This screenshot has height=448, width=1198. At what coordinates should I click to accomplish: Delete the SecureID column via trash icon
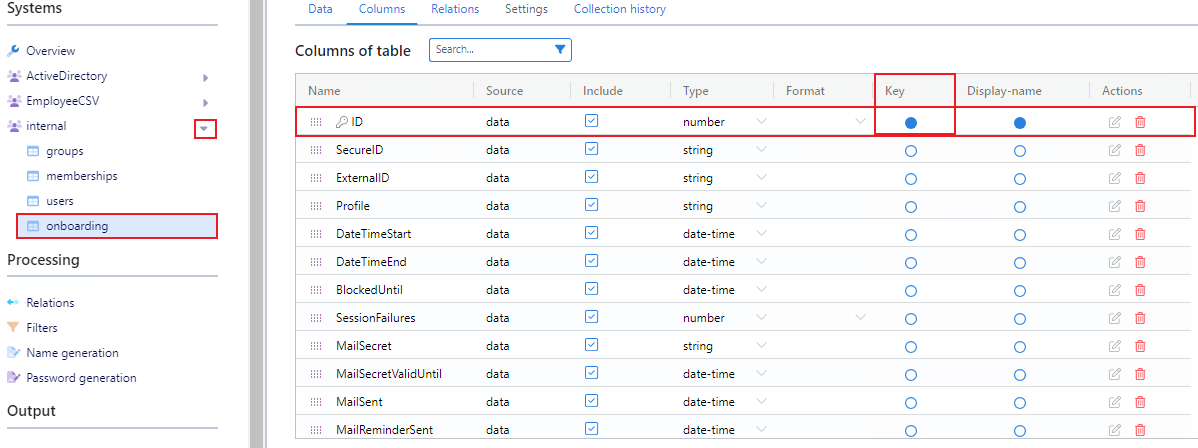pos(1140,150)
